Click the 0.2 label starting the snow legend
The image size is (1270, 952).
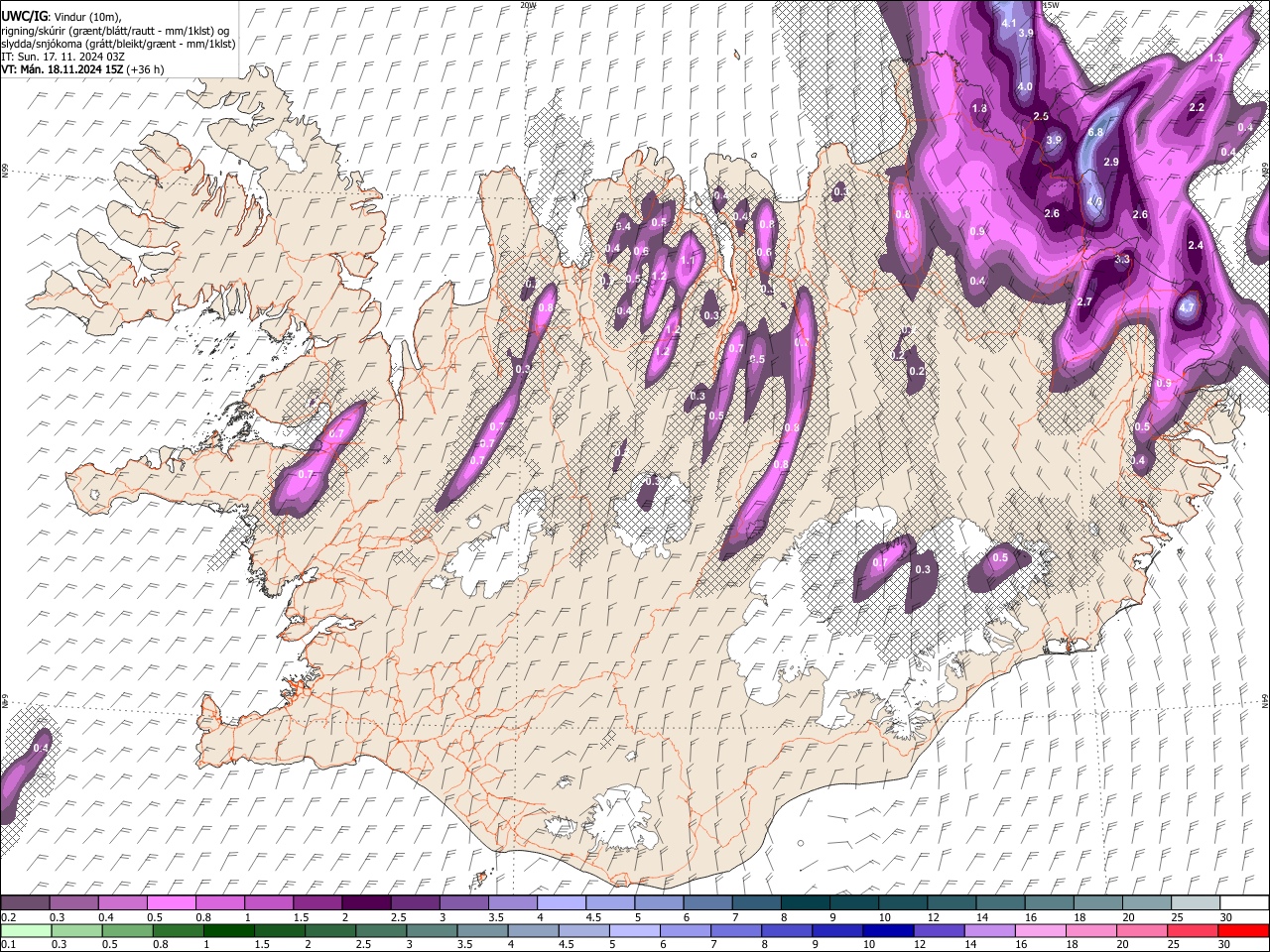pyautogui.click(x=8, y=917)
